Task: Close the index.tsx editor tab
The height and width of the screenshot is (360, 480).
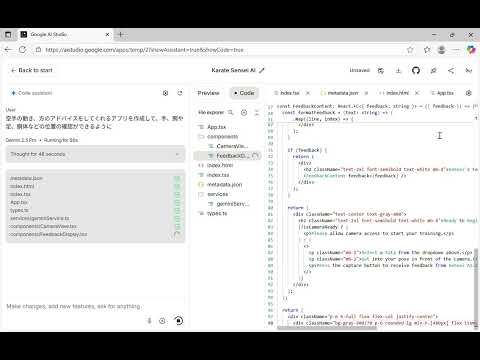Action: [x=308, y=93]
